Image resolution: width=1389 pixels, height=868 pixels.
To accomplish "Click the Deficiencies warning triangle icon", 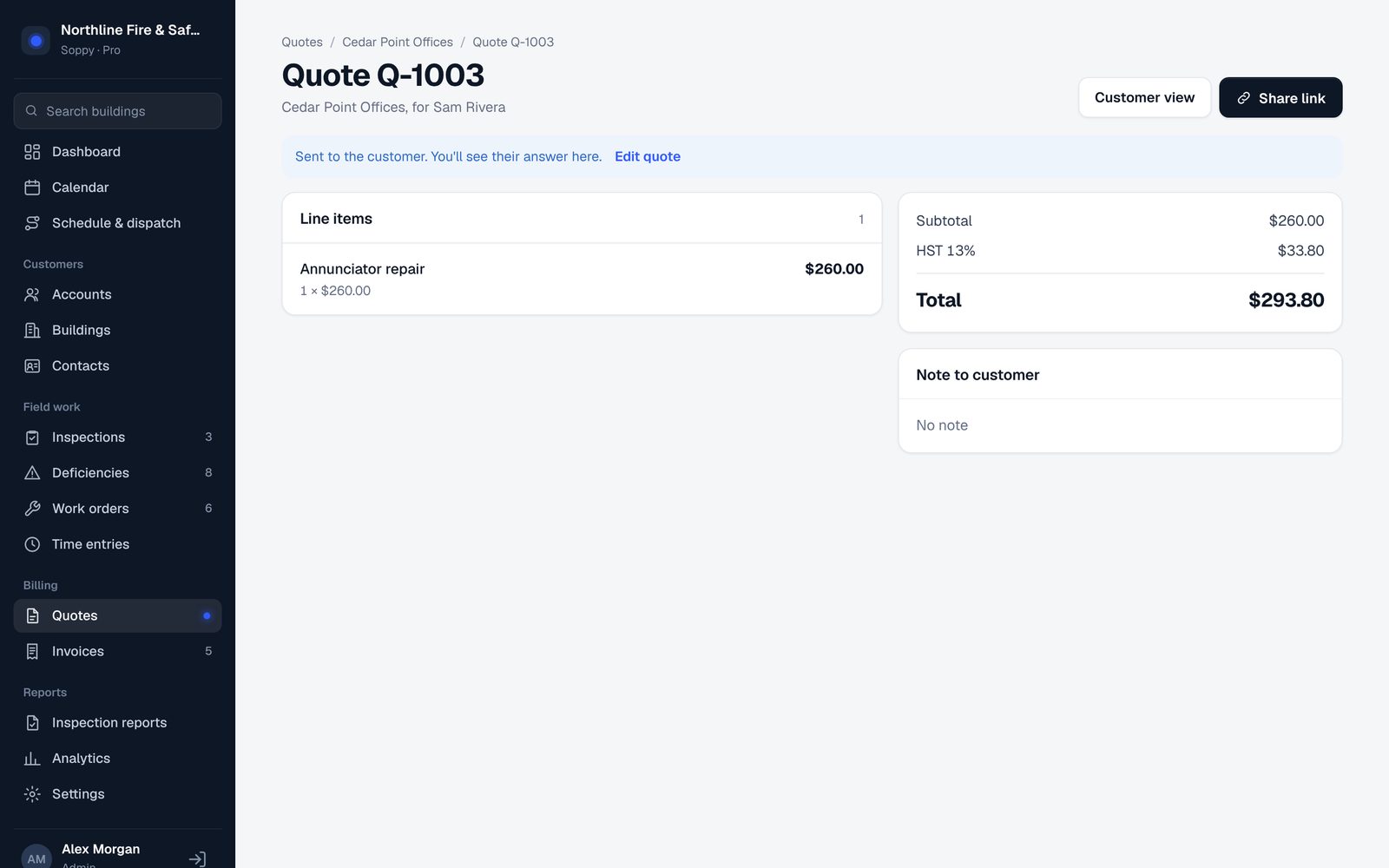I will click(32, 473).
